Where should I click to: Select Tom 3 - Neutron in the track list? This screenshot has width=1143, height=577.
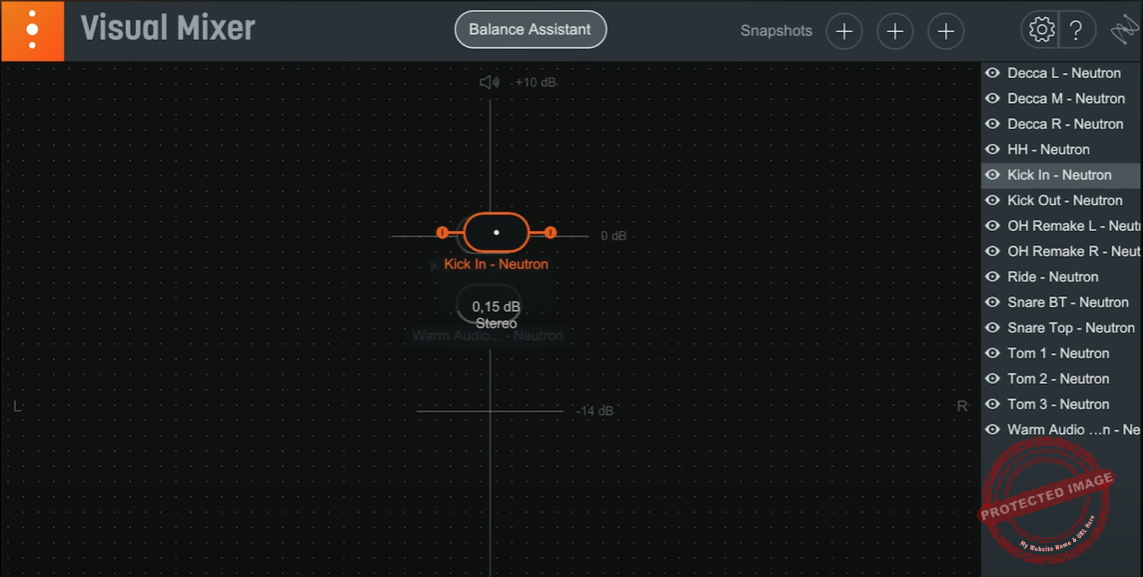pos(1058,404)
